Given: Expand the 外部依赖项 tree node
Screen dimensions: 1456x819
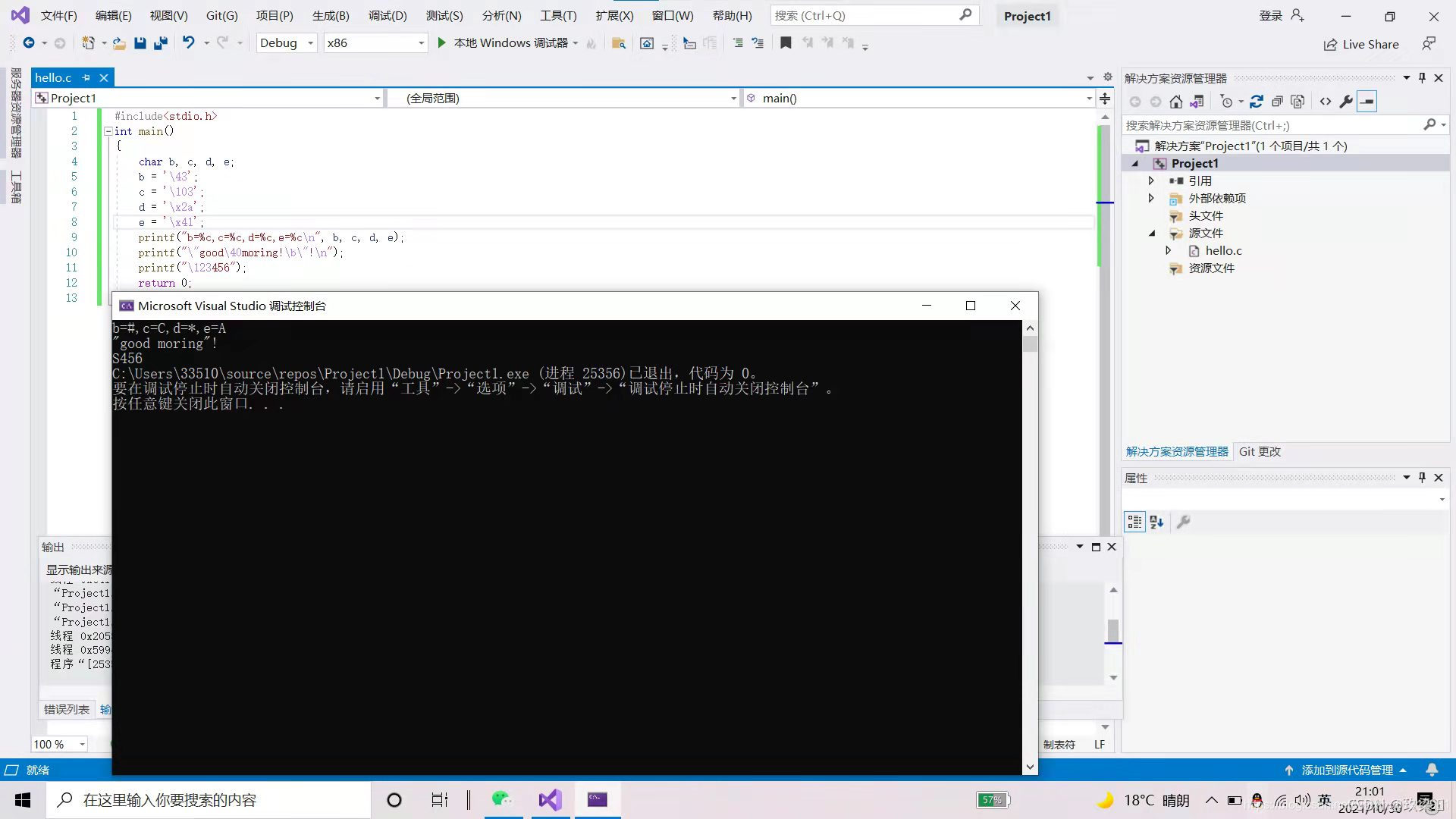Looking at the screenshot, I should (1151, 198).
